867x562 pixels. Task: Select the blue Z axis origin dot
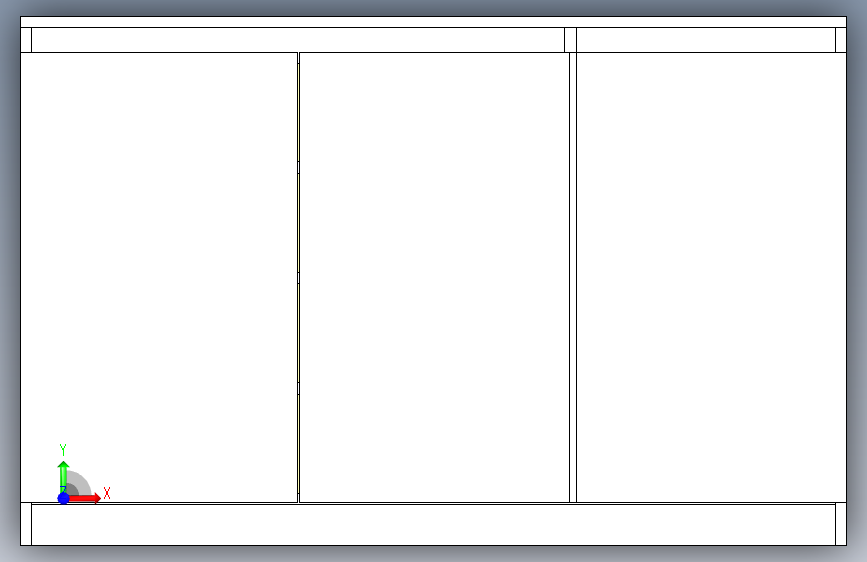click(x=63, y=498)
